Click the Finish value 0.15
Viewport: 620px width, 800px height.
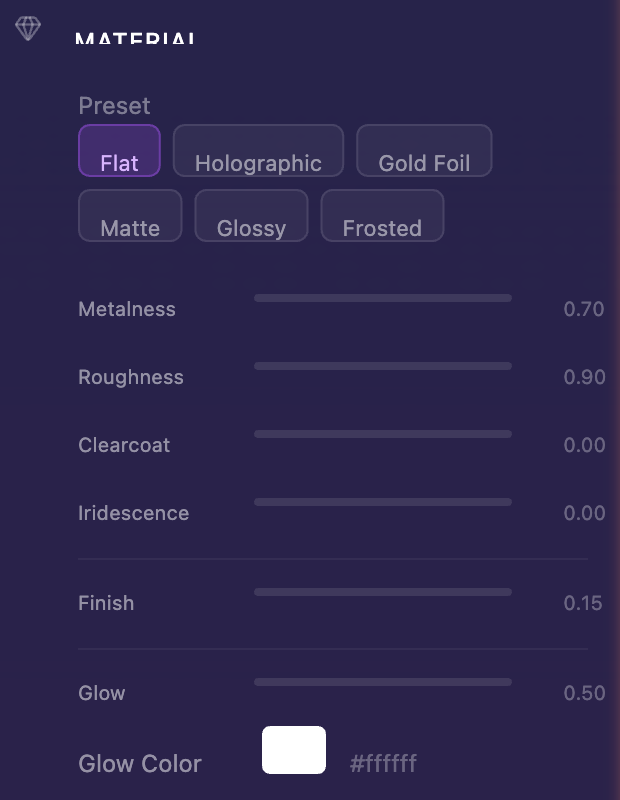583,603
